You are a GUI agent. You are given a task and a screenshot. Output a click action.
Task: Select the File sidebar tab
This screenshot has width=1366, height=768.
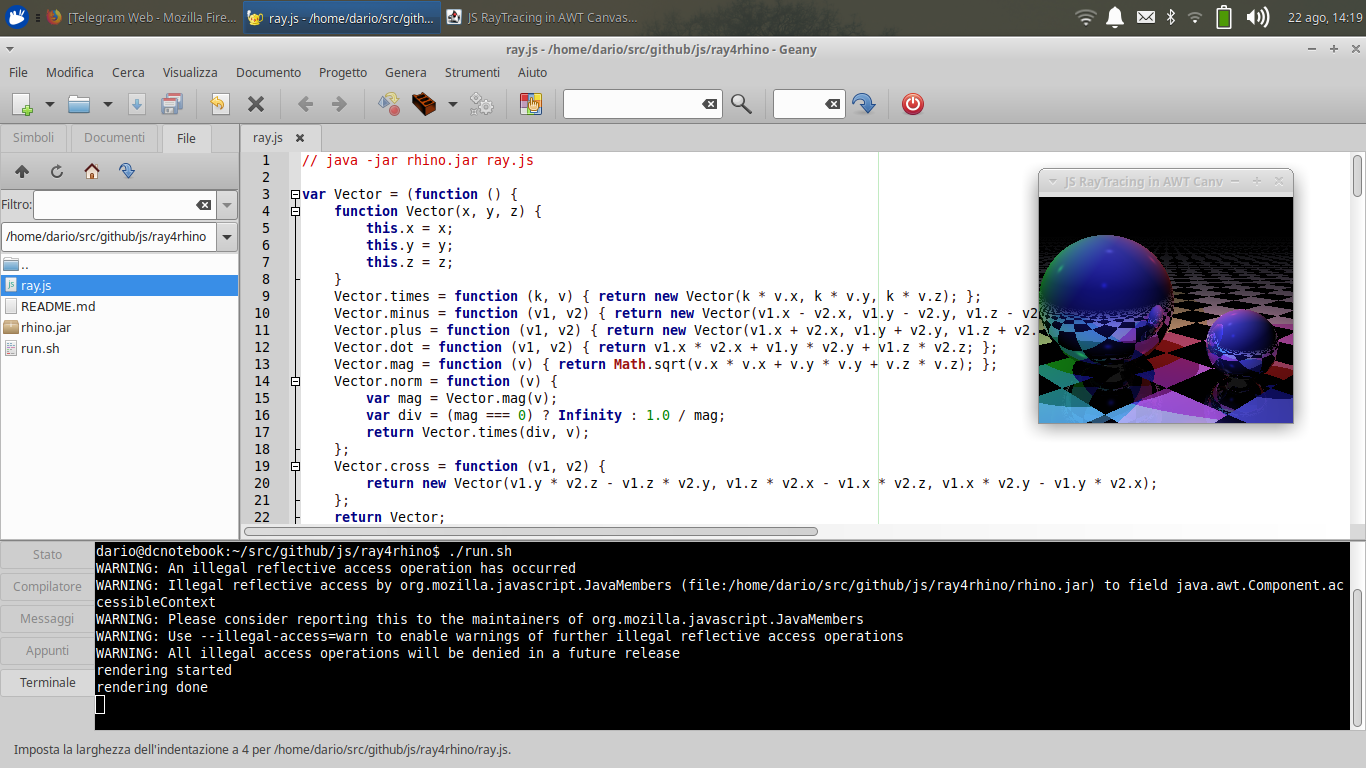click(x=186, y=138)
